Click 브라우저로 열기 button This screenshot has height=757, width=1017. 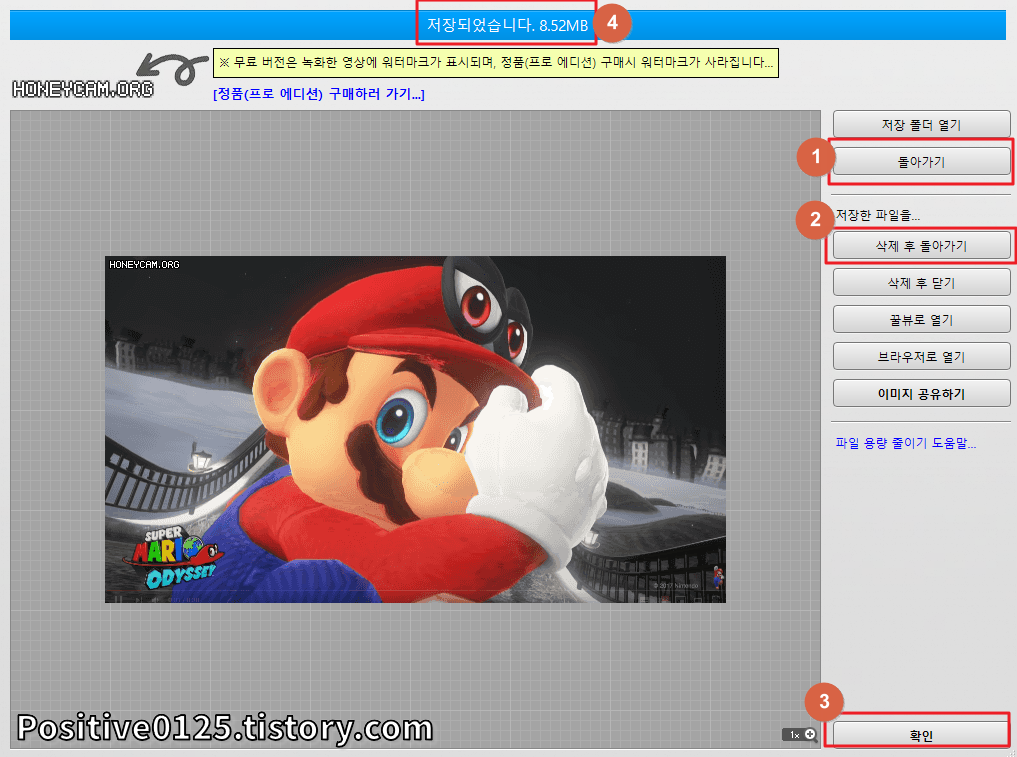921,356
